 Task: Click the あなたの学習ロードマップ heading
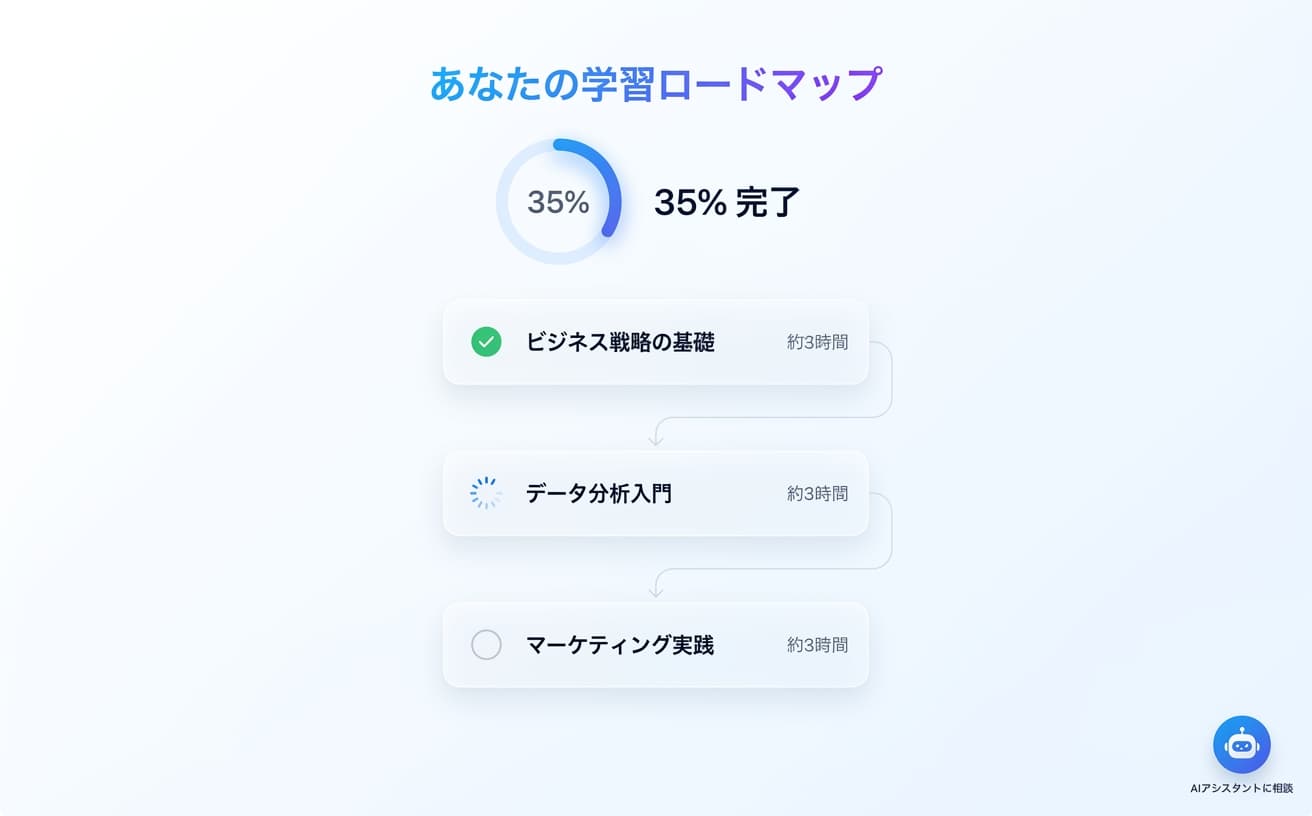pyautogui.click(x=656, y=84)
